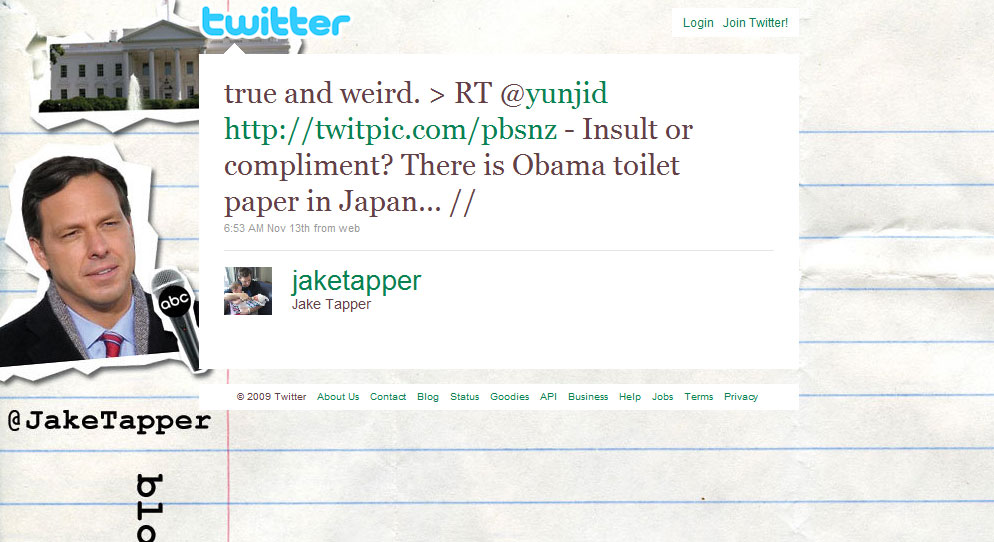Open the jaketapper username link
Viewport: 994px width, 542px height.
pos(356,281)
